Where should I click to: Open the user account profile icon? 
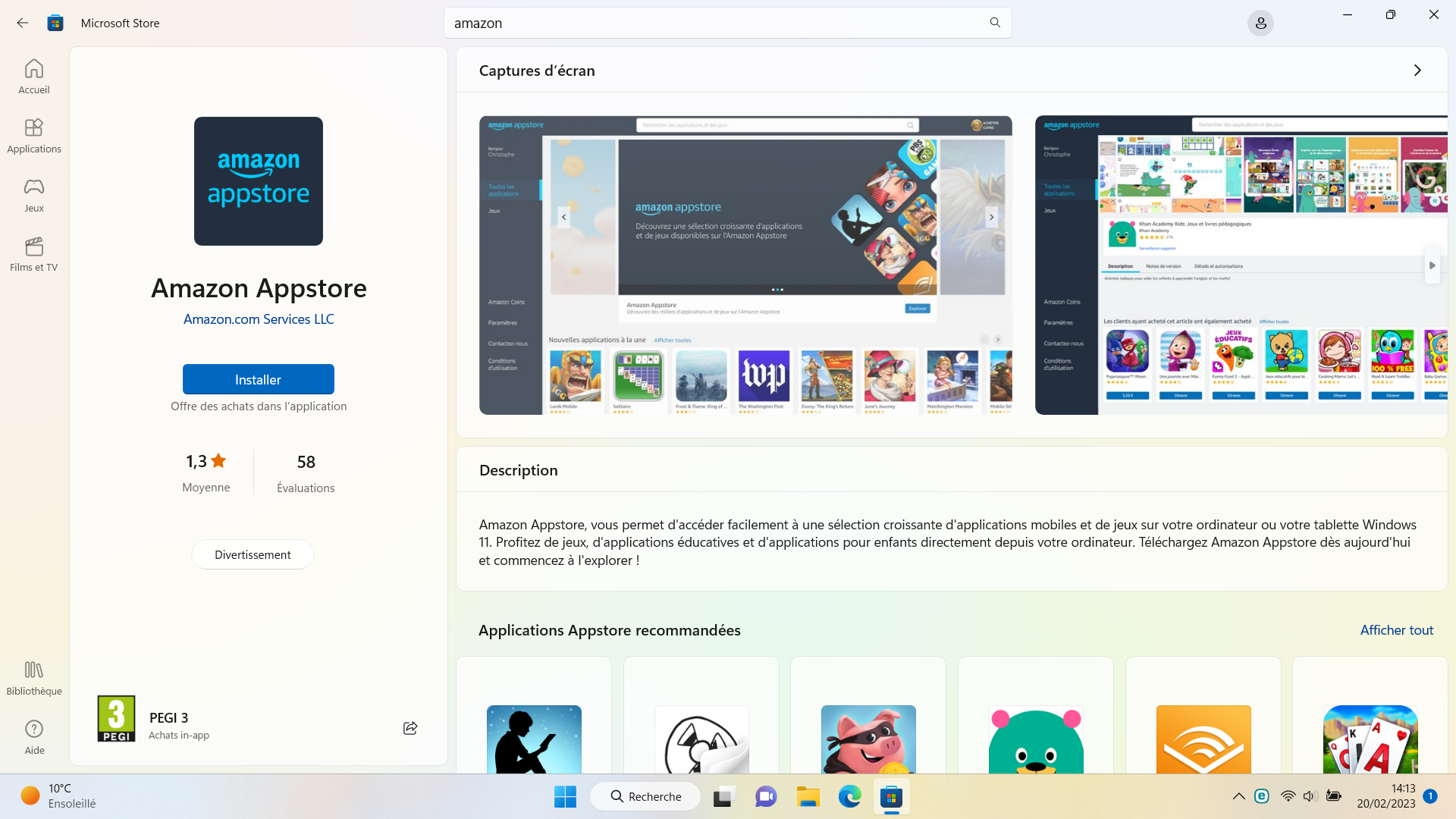(x=1260, y=24)
